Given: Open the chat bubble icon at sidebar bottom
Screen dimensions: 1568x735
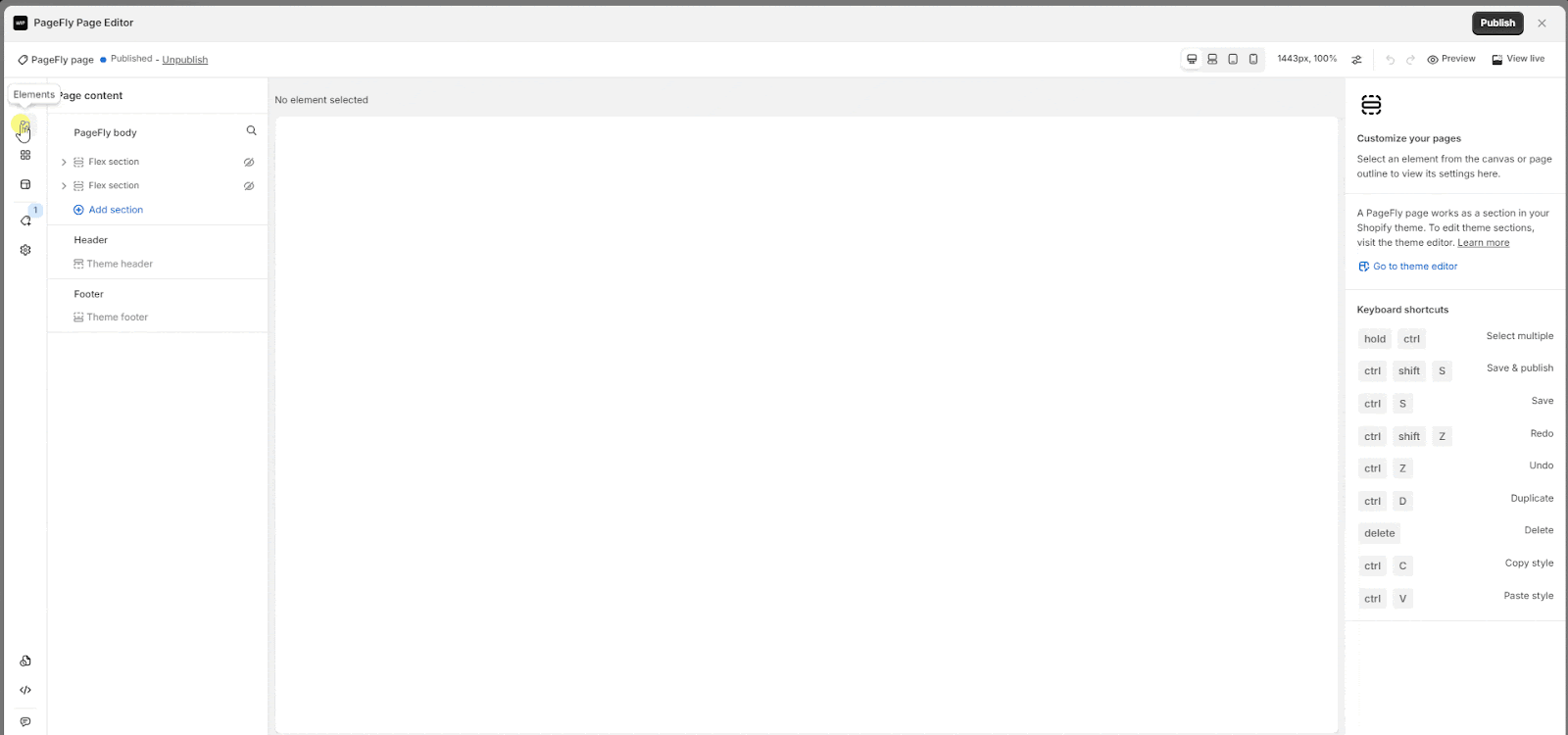Looking at the screenshot, I should coord(25,722).
